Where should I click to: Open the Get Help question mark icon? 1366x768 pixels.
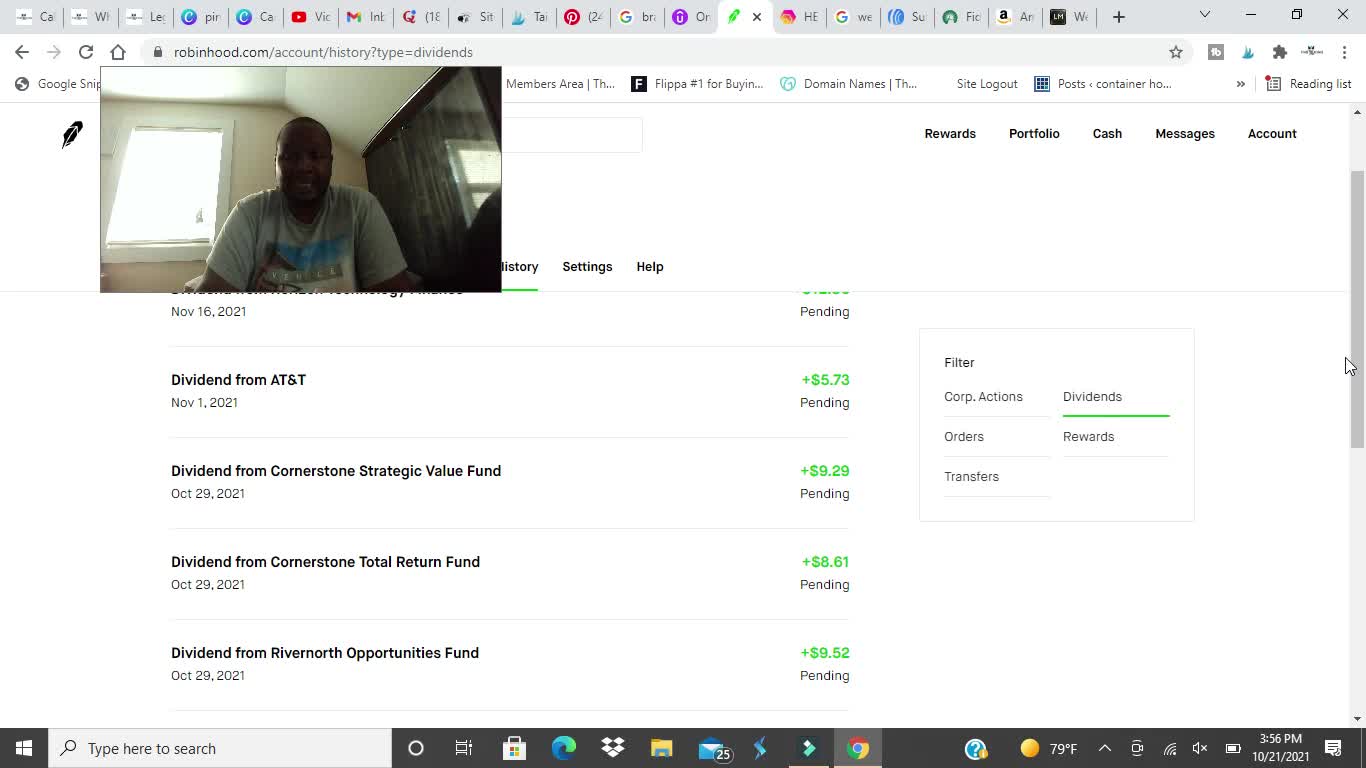click(976, 748)
